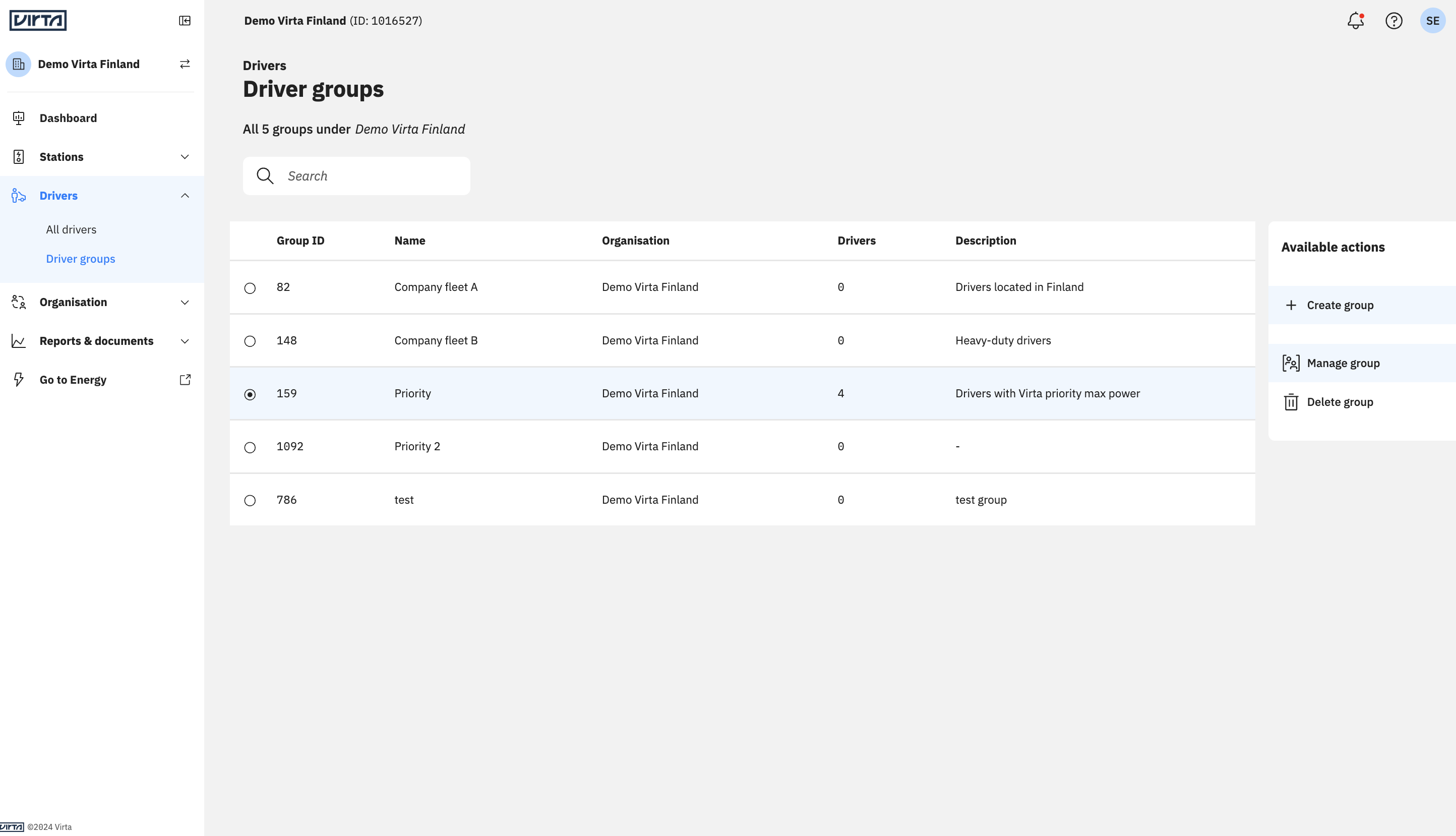Click the organisation building avatar icon

pyautogui.click(x=18, y=65)
